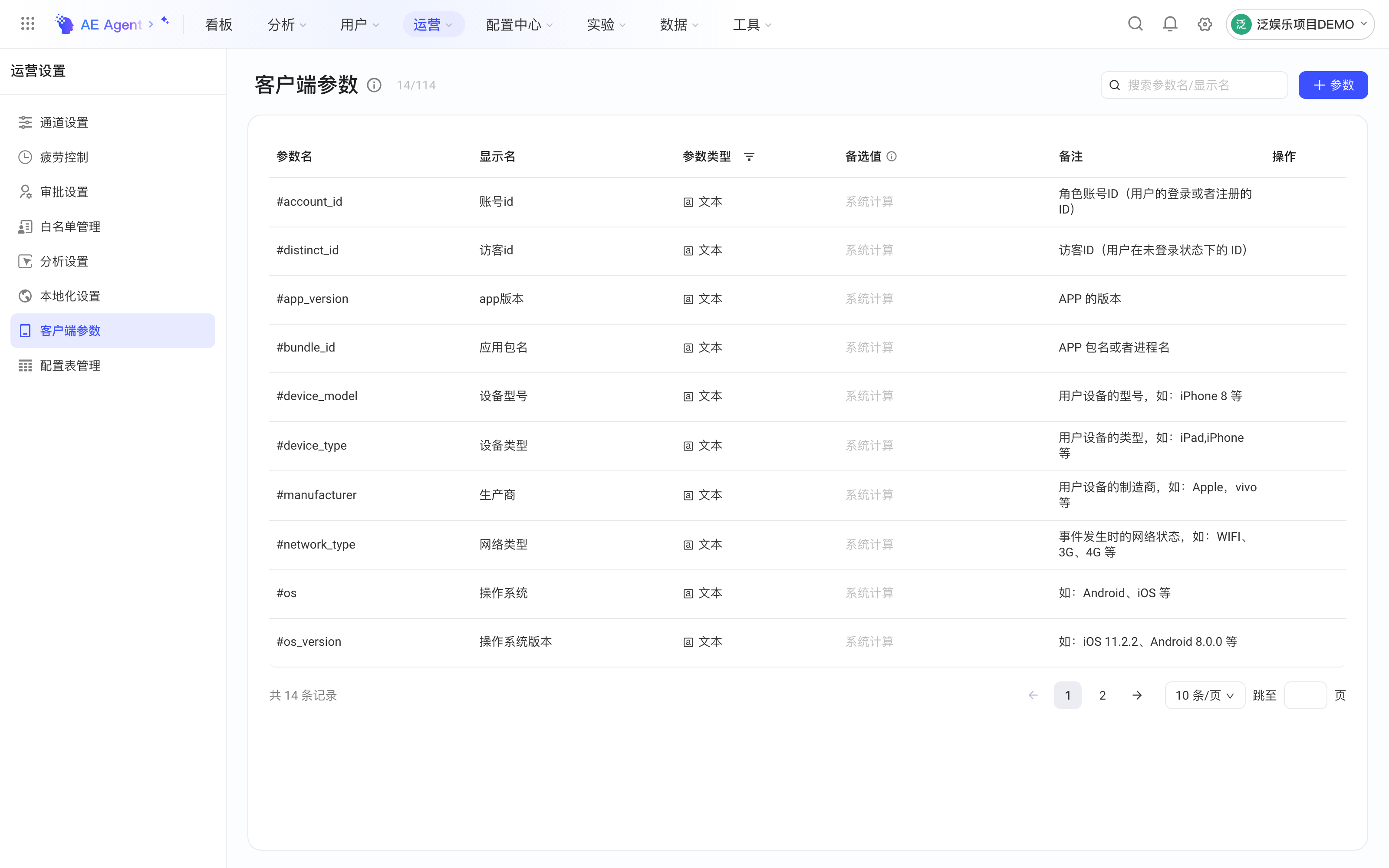Click the + 参数 button

(x=1333, y=85)
